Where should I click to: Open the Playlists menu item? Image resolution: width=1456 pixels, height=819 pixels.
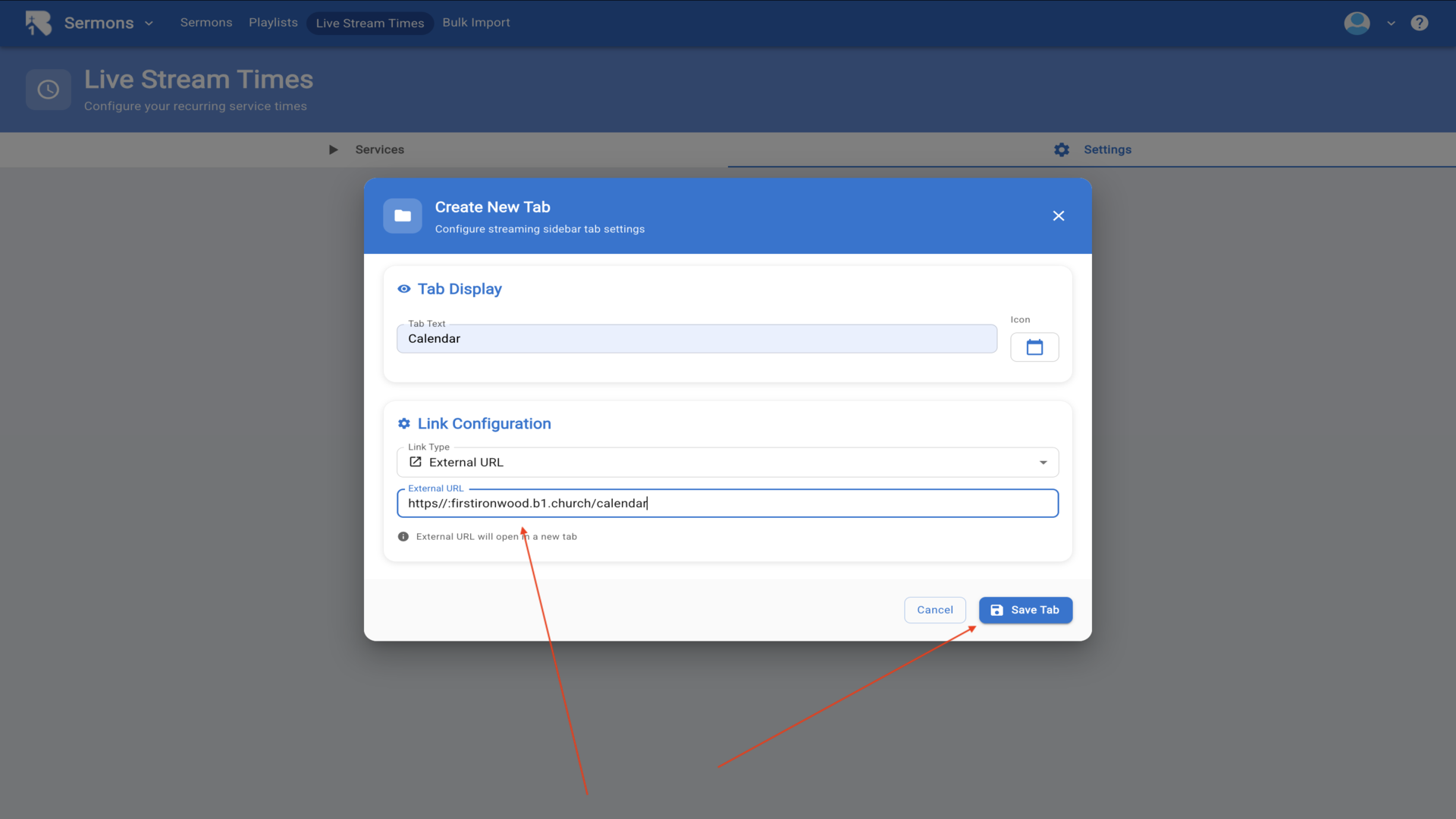273,23
